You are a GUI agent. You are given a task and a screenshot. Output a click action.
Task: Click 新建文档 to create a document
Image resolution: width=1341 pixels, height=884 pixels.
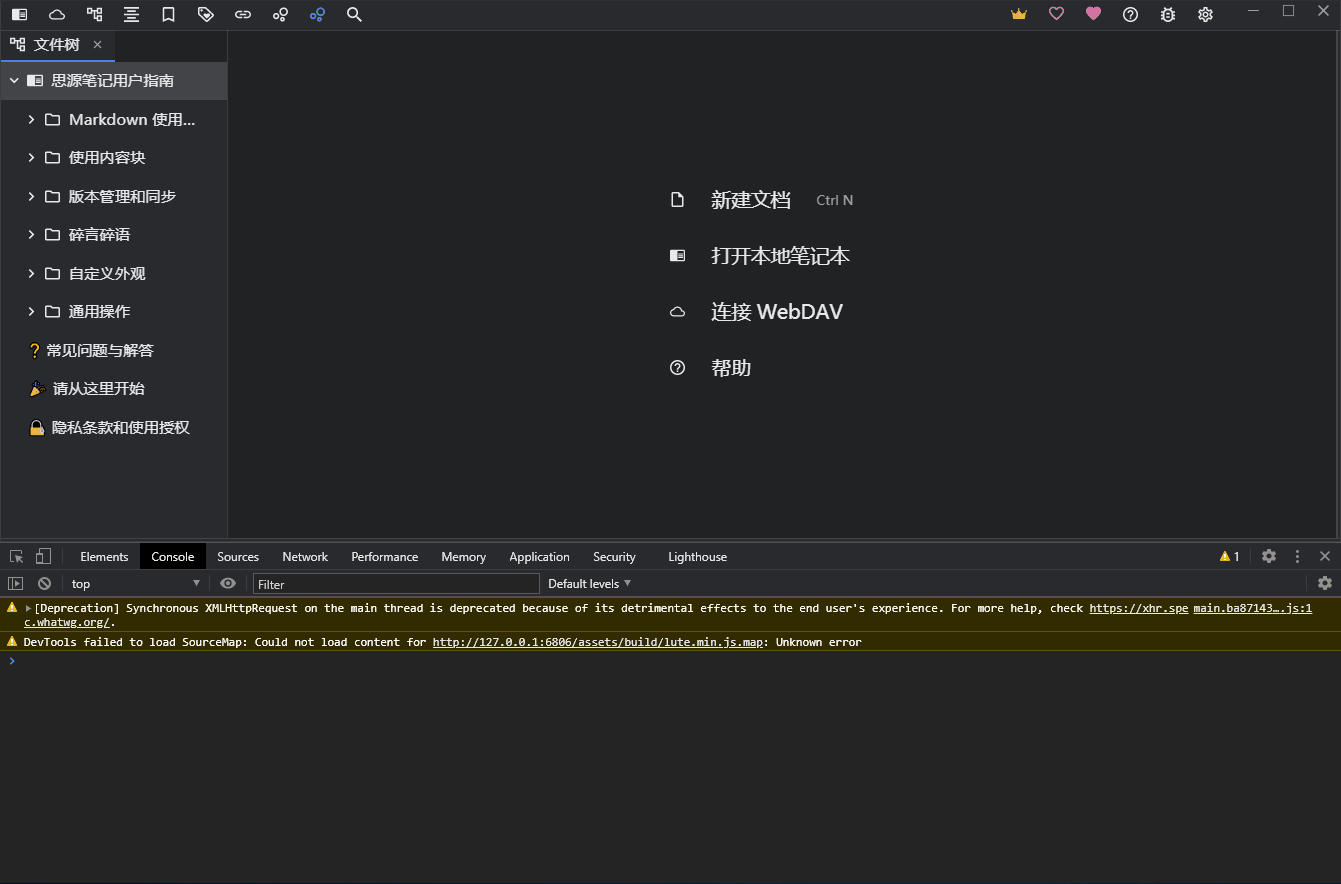point(751,200)
